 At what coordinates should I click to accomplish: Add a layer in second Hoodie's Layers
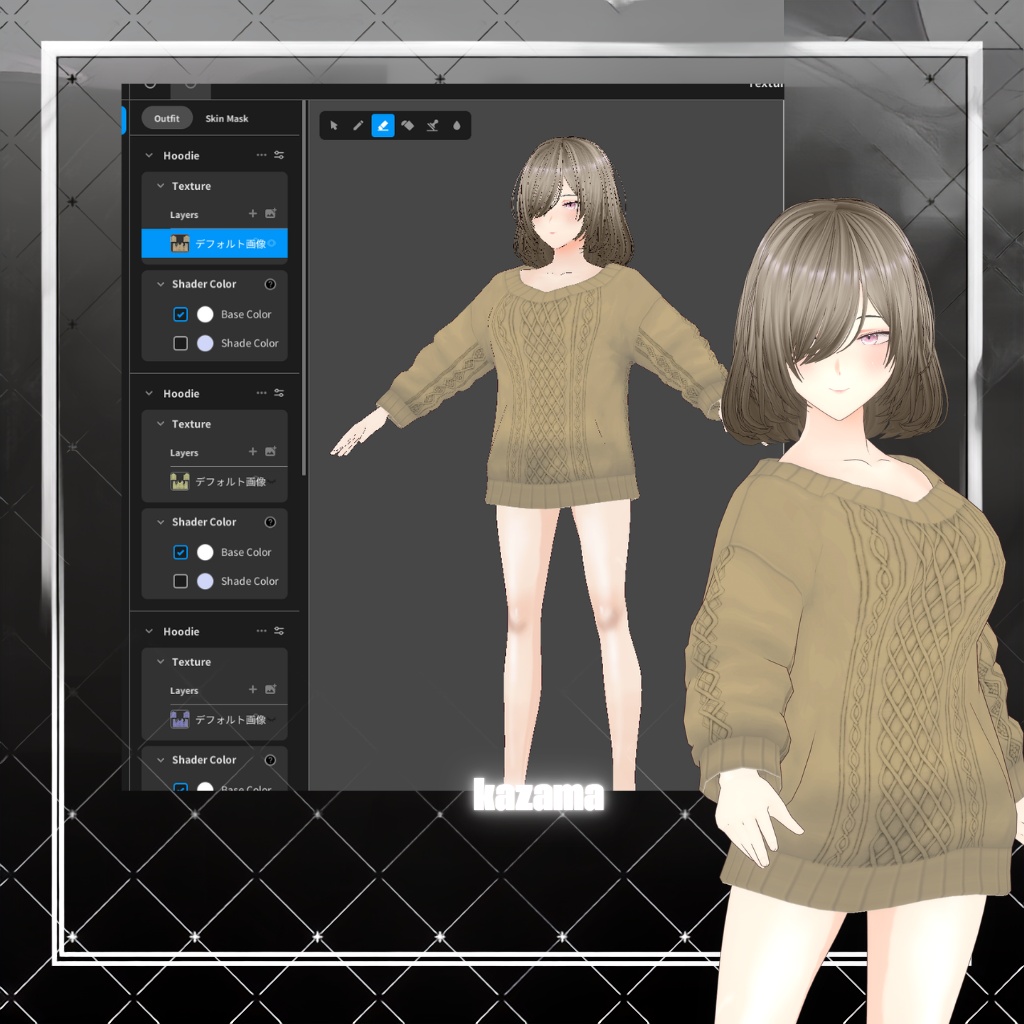click(x=253, y=451)
